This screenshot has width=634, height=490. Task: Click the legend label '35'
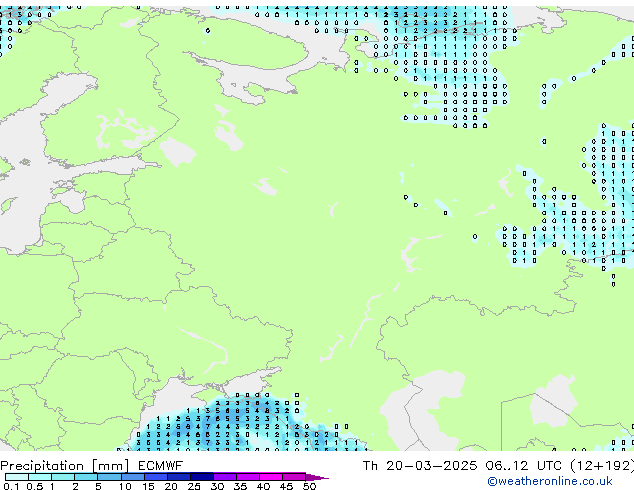coord(240,486)
